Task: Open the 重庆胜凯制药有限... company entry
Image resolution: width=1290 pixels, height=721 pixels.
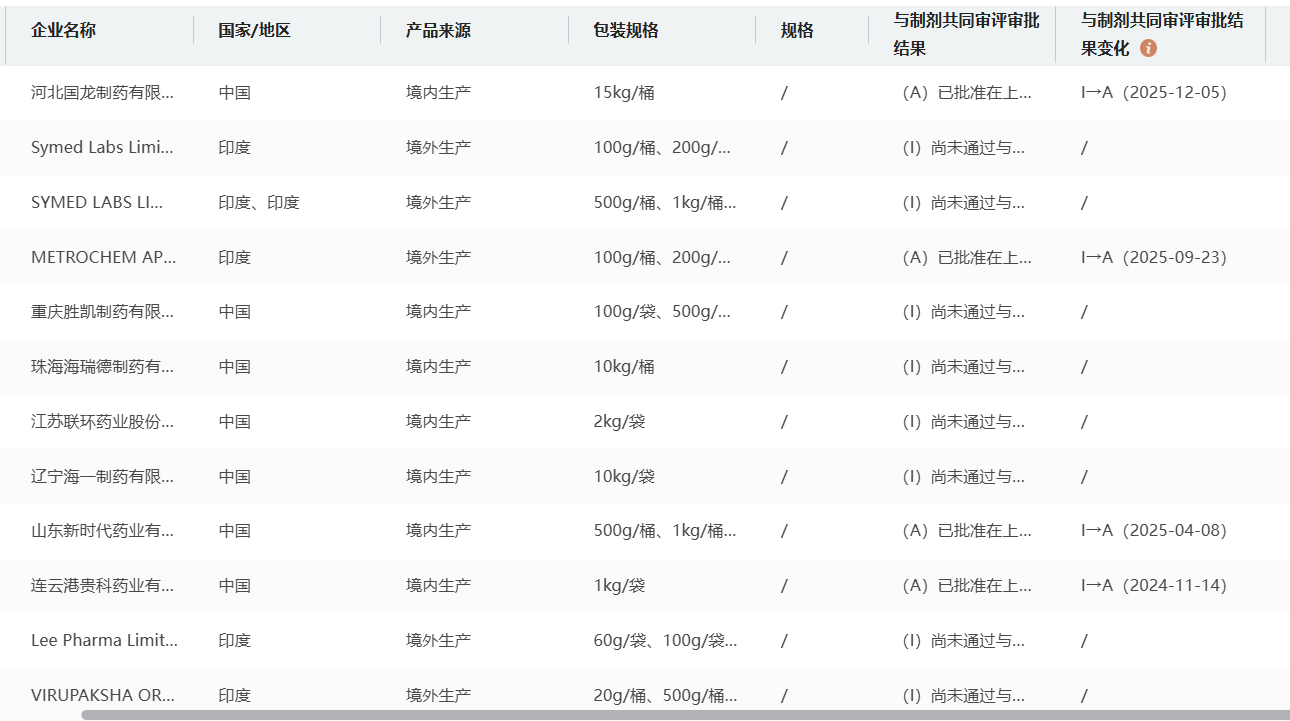Action: (x=102, y=312)
